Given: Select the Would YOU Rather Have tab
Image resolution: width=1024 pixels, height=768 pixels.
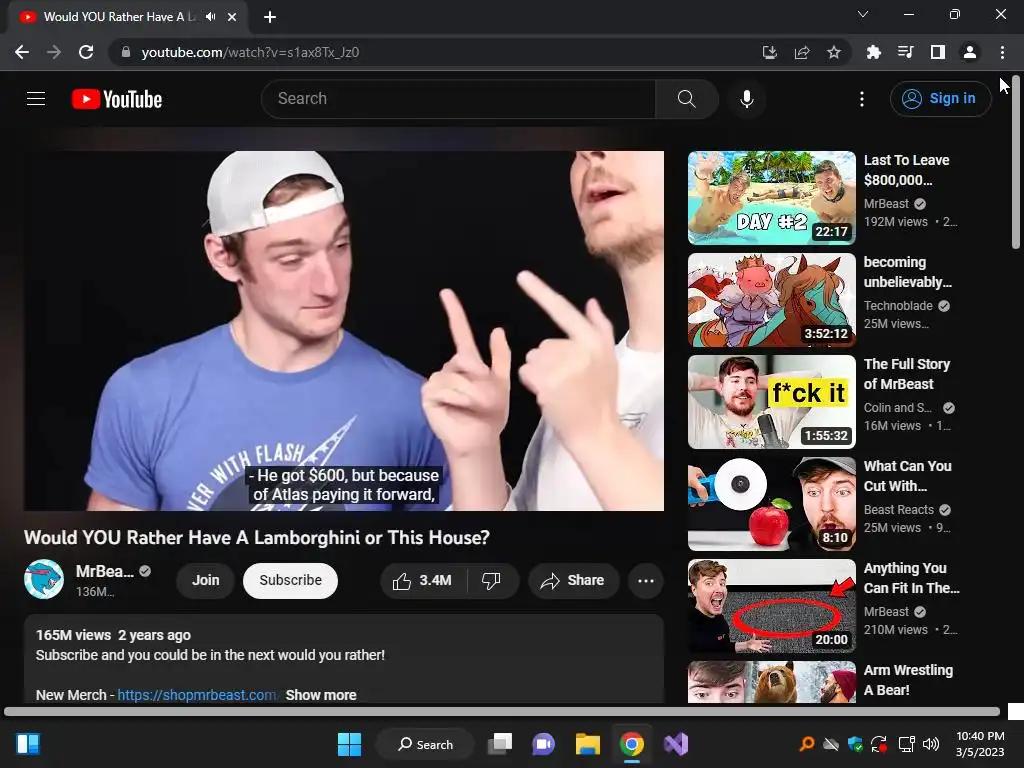Looking at the screenshot, I should (x=128, y=17).
